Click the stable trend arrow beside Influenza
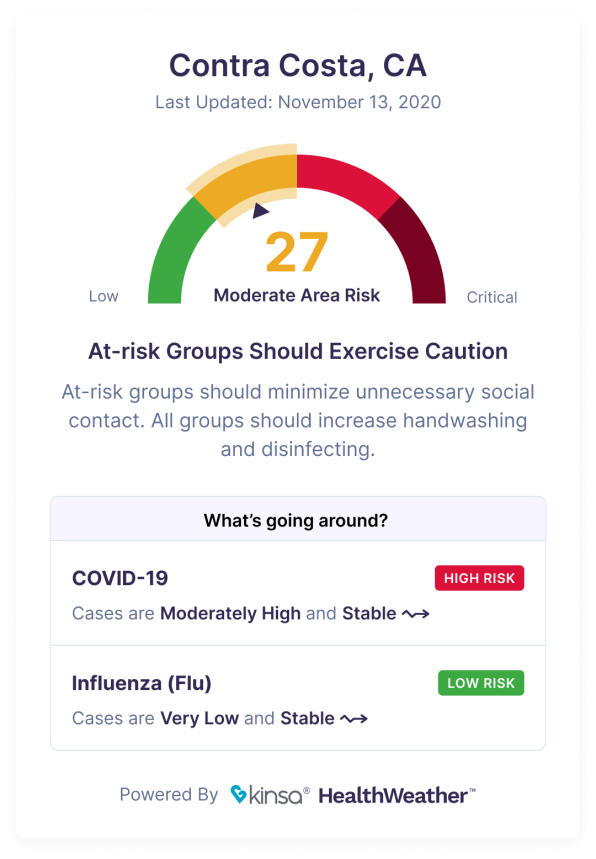 click(x=354, y=718)
